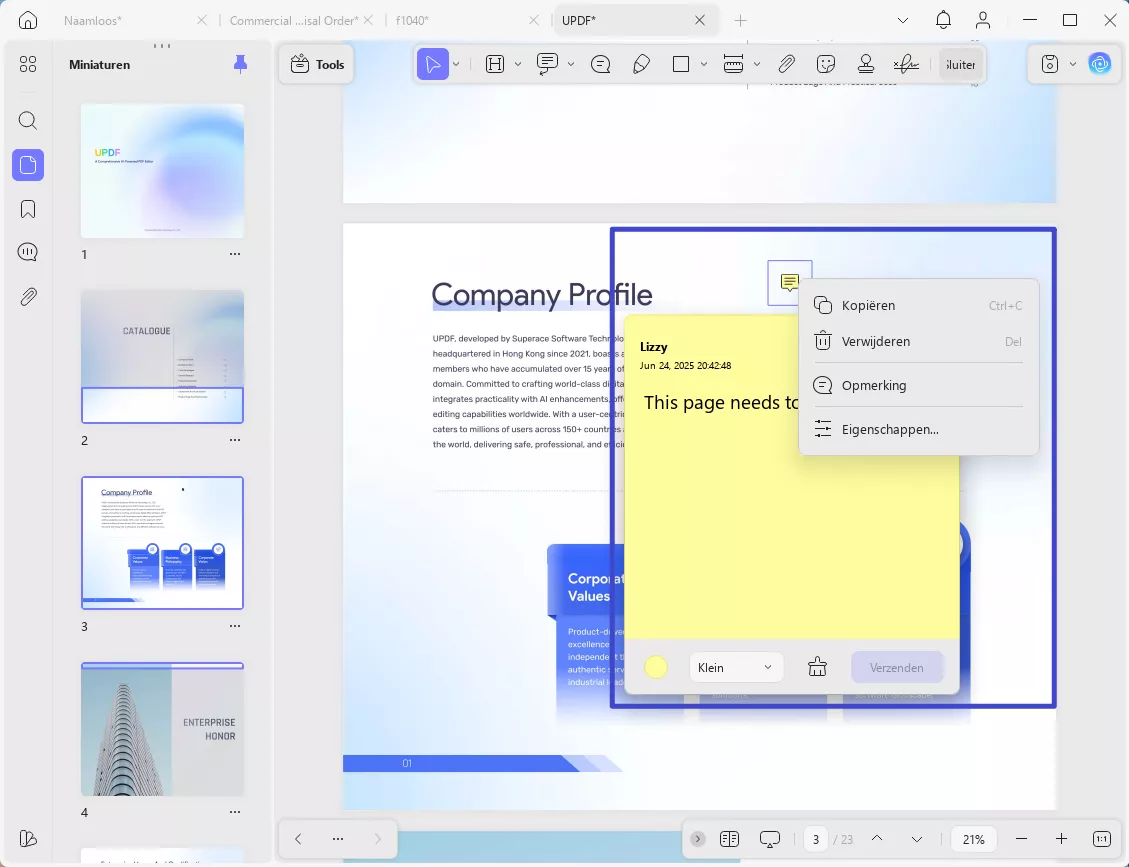Open the signature tool
The height and width of the screenshot is (867, 1129).
(906, 64)
